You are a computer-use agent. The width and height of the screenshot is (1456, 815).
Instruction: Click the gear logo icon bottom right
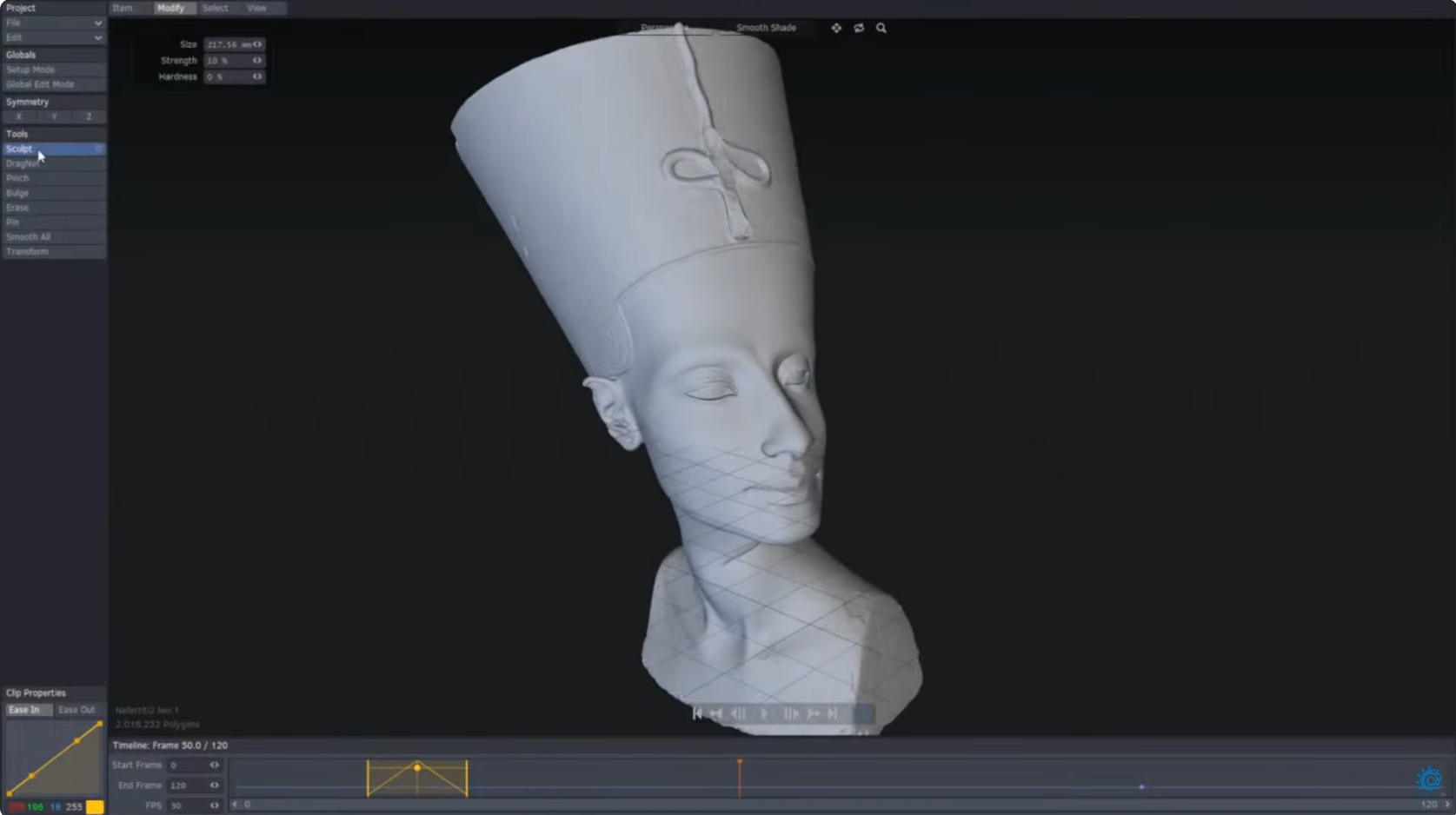[1429, 779]
